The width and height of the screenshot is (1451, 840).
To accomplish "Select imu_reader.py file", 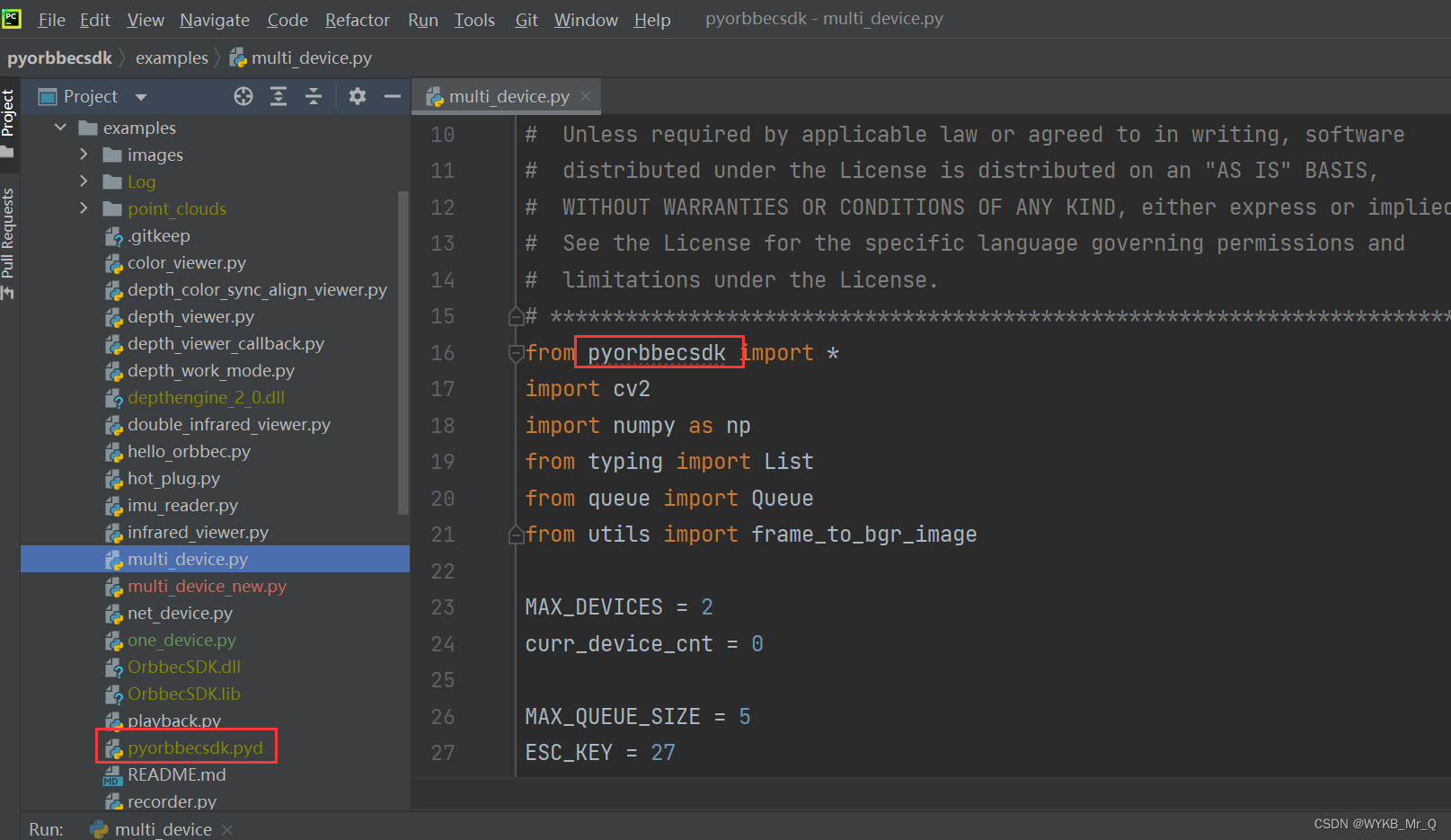I will tap(182, 505).
